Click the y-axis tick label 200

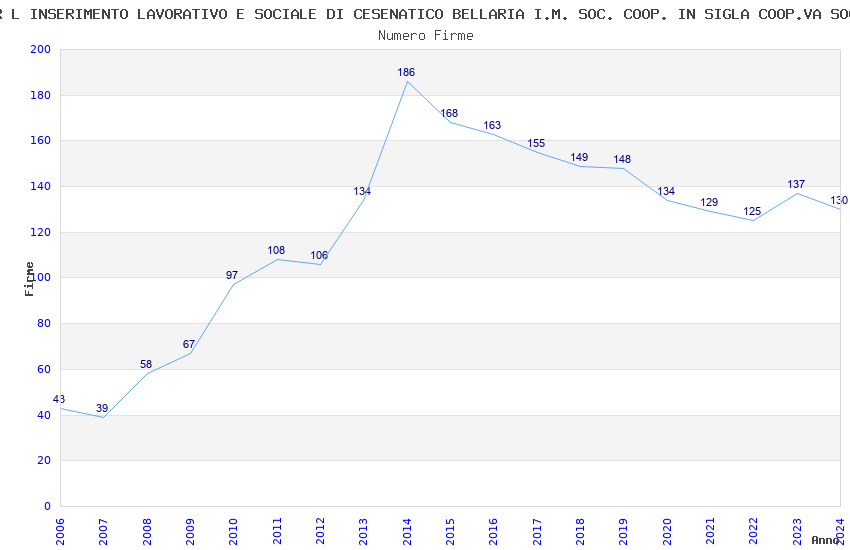click(41, 49)
